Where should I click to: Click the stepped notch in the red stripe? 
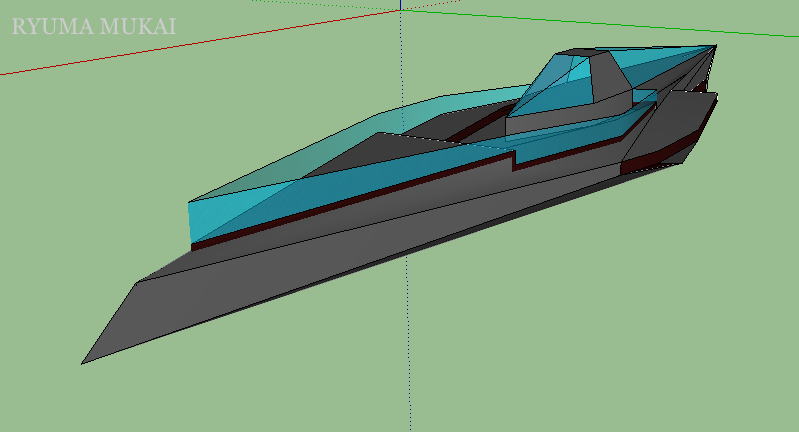click(x=512, y=159)
